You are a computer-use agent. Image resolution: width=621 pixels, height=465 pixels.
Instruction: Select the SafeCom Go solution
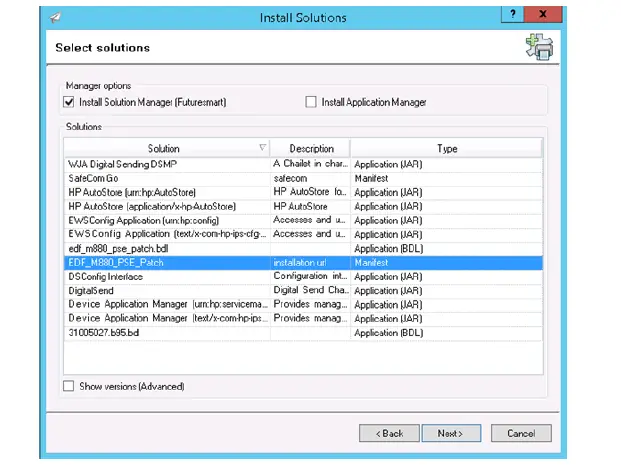(x=303, y=178)
